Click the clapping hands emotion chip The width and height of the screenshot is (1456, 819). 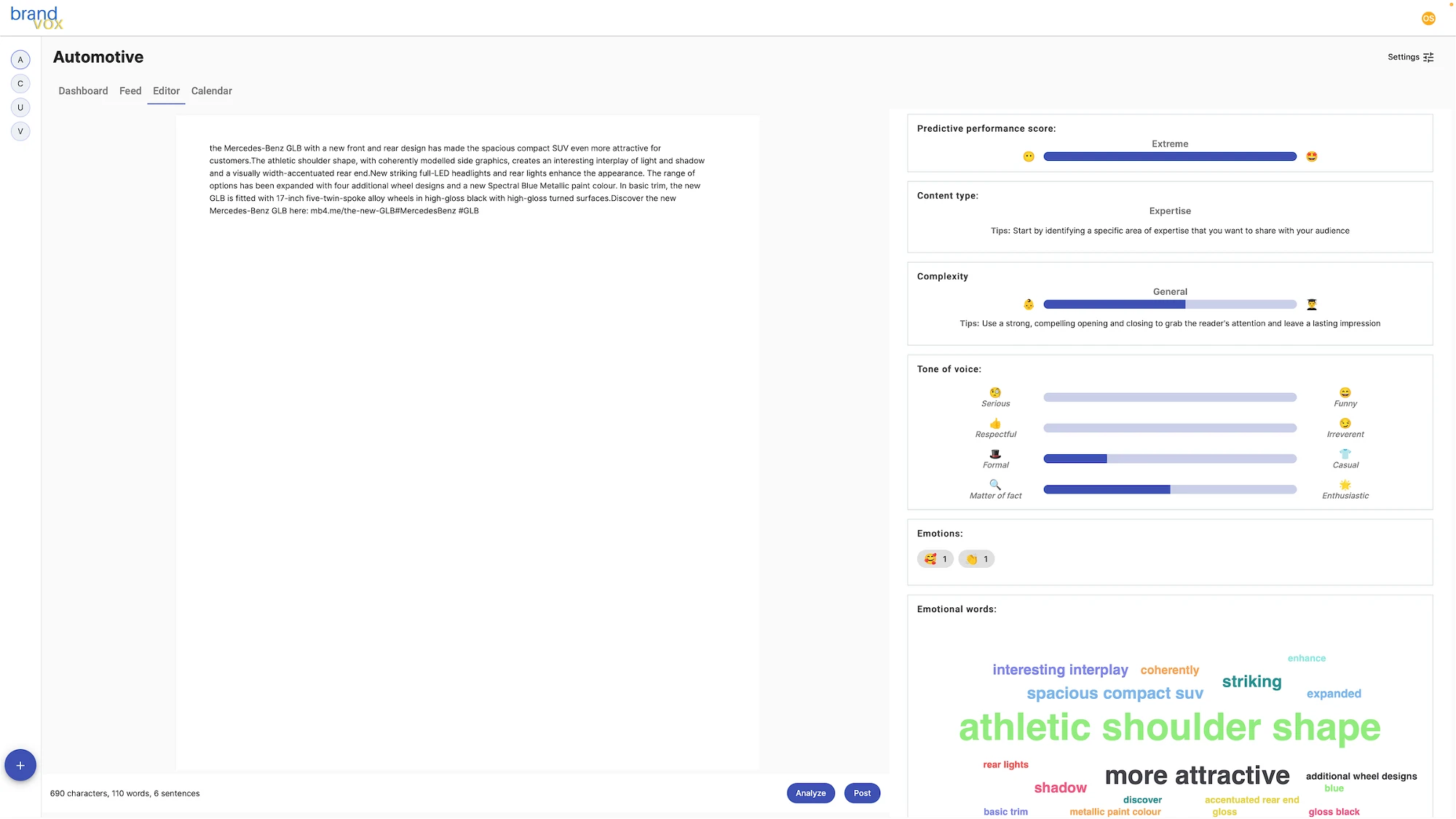[x=976, y=559]
